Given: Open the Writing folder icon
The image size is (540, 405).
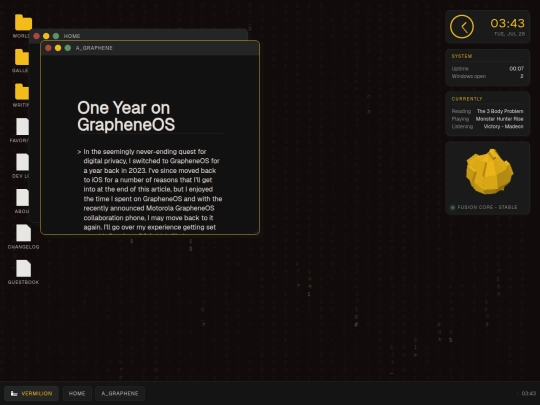Looking at the screenshot, I should (x=21, y=92).
